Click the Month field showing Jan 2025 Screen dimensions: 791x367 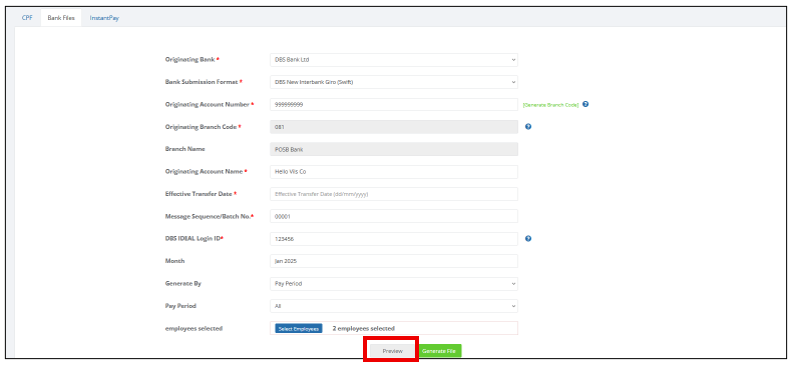click(x=394, y=261)
